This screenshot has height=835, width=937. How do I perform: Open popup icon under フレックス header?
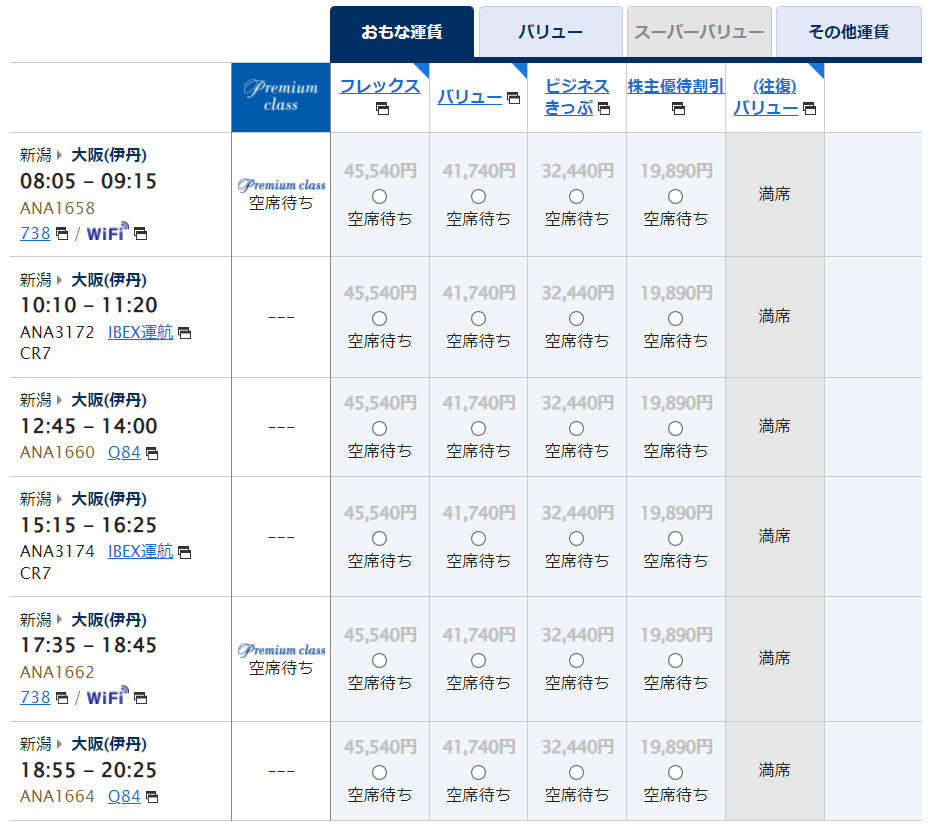pos(382,109)
